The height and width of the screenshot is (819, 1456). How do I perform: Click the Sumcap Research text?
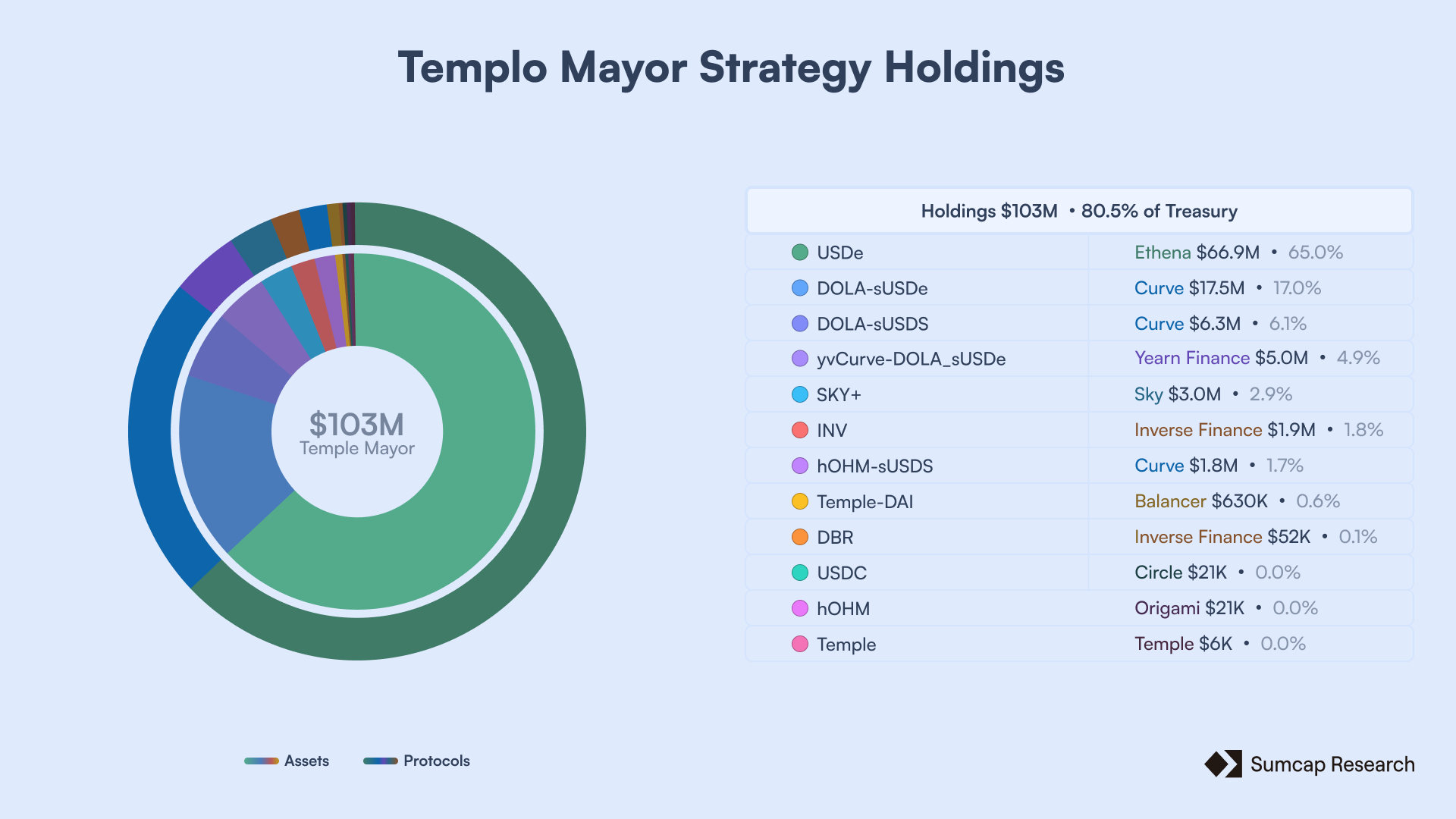(x=1332, y=764)
